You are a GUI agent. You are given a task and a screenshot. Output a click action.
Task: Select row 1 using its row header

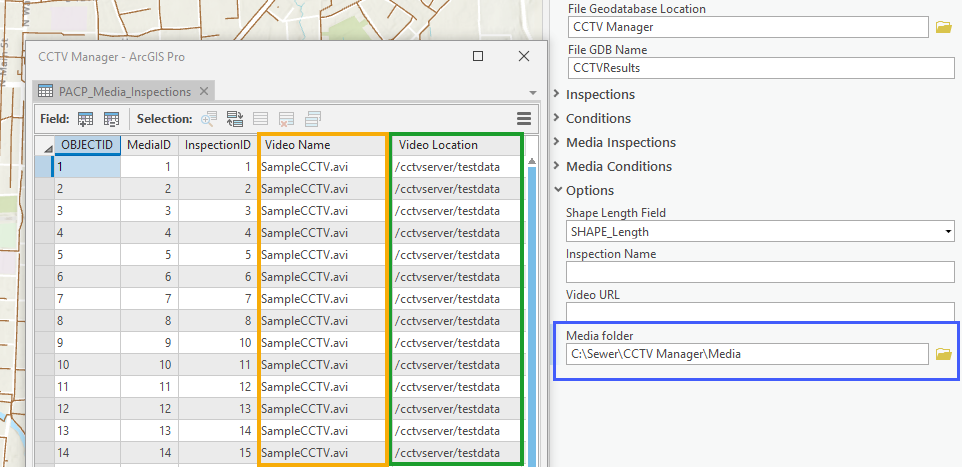point(45,167)
